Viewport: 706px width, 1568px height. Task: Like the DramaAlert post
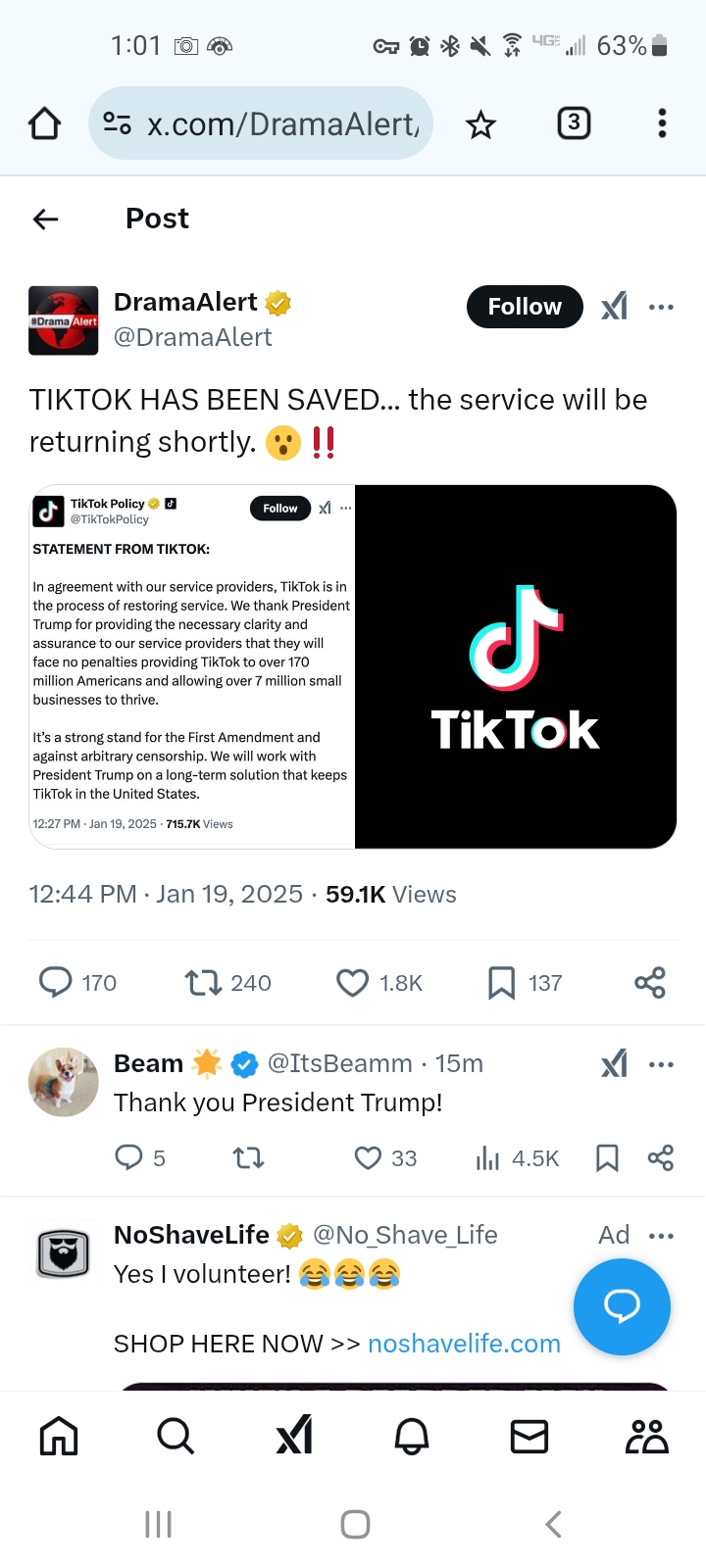353,982
